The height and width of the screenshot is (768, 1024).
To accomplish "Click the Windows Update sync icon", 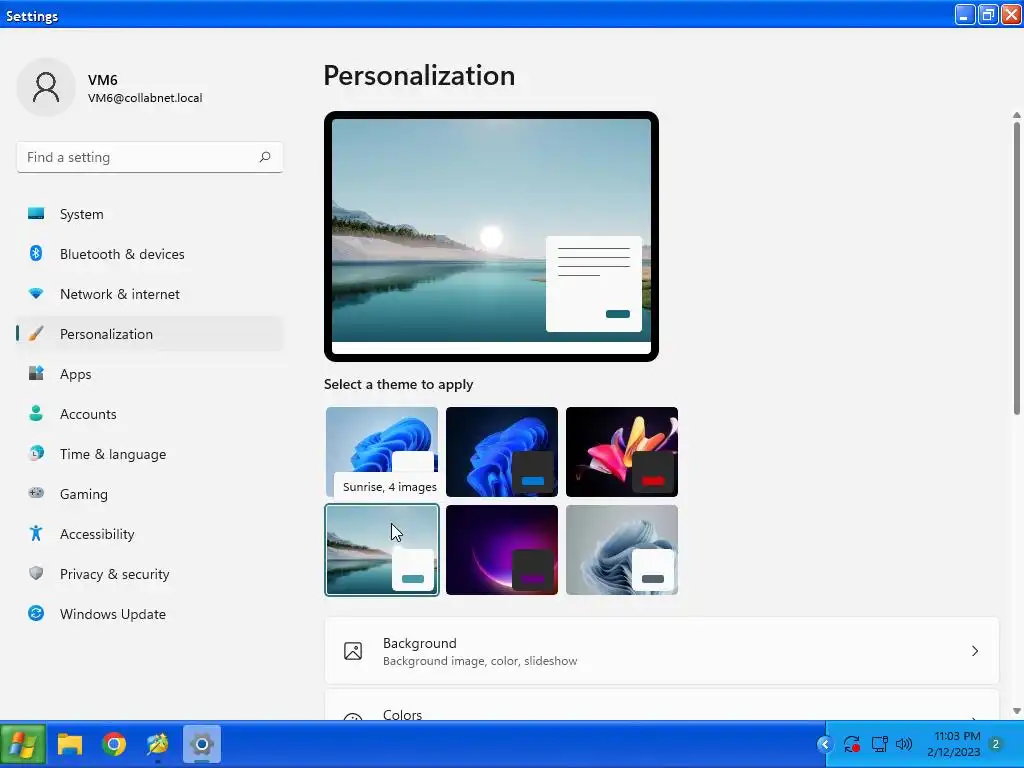I will point(36,613).
